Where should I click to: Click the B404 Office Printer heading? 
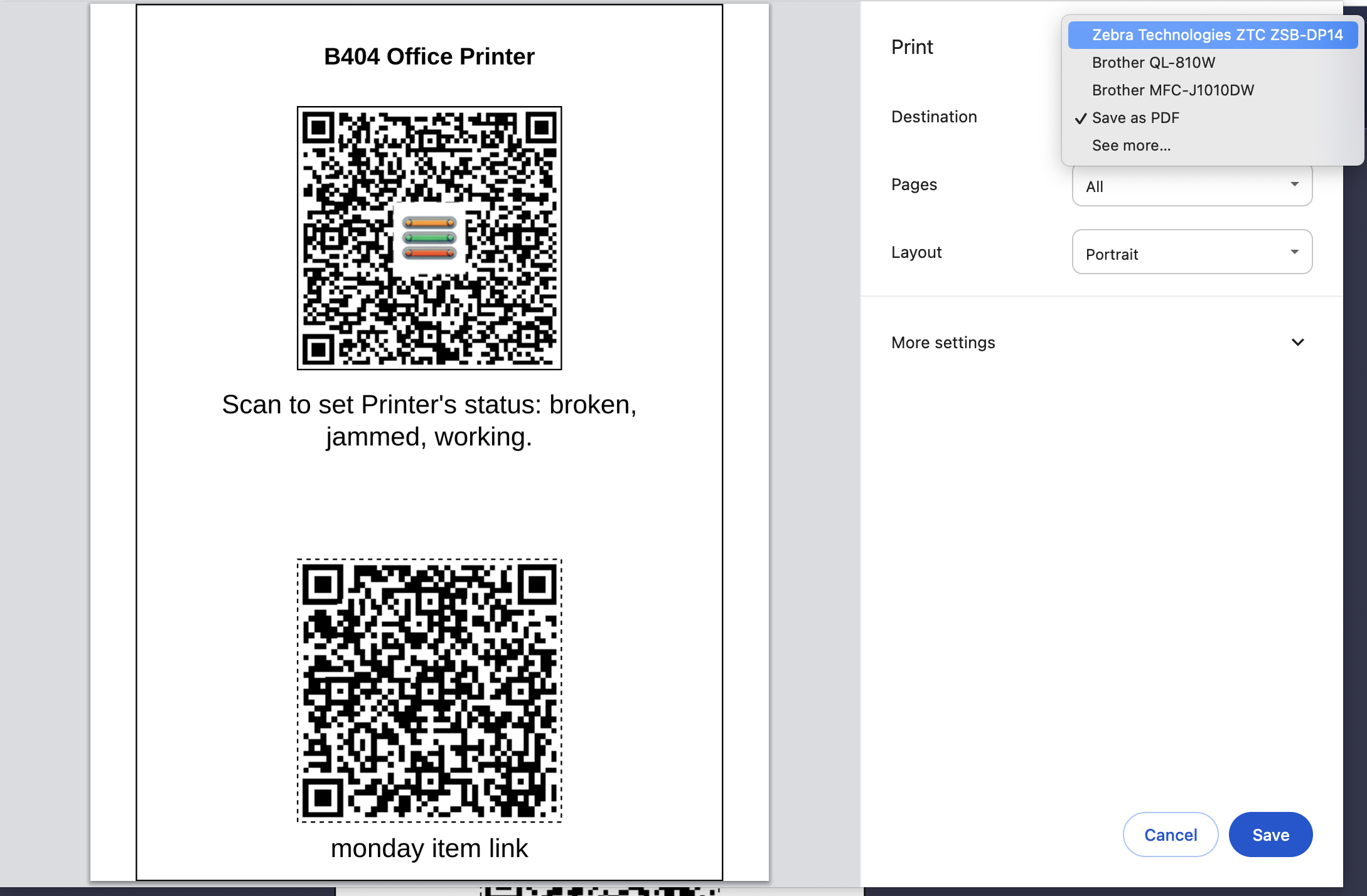click(x=429, y=56)
